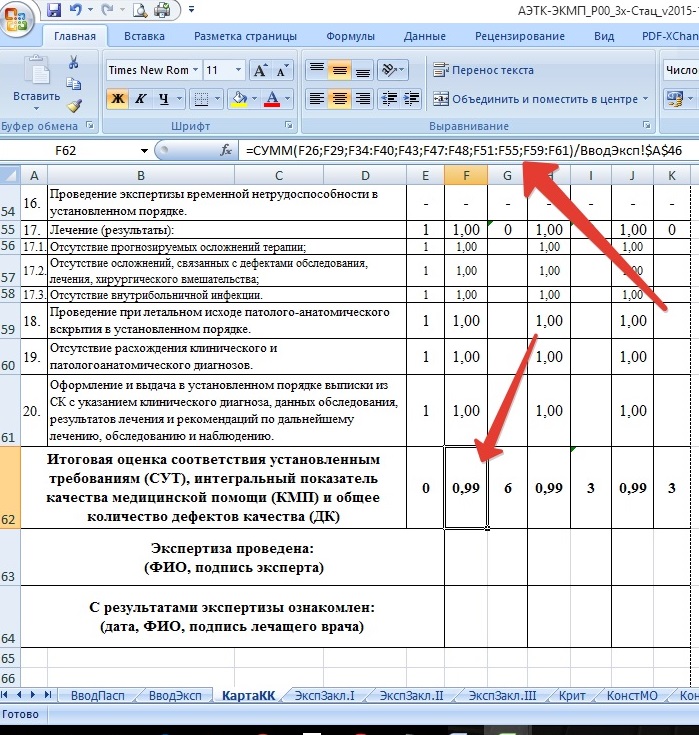Expand the borders dropdown arrow
699x735 pixels.
click(217, 99)
